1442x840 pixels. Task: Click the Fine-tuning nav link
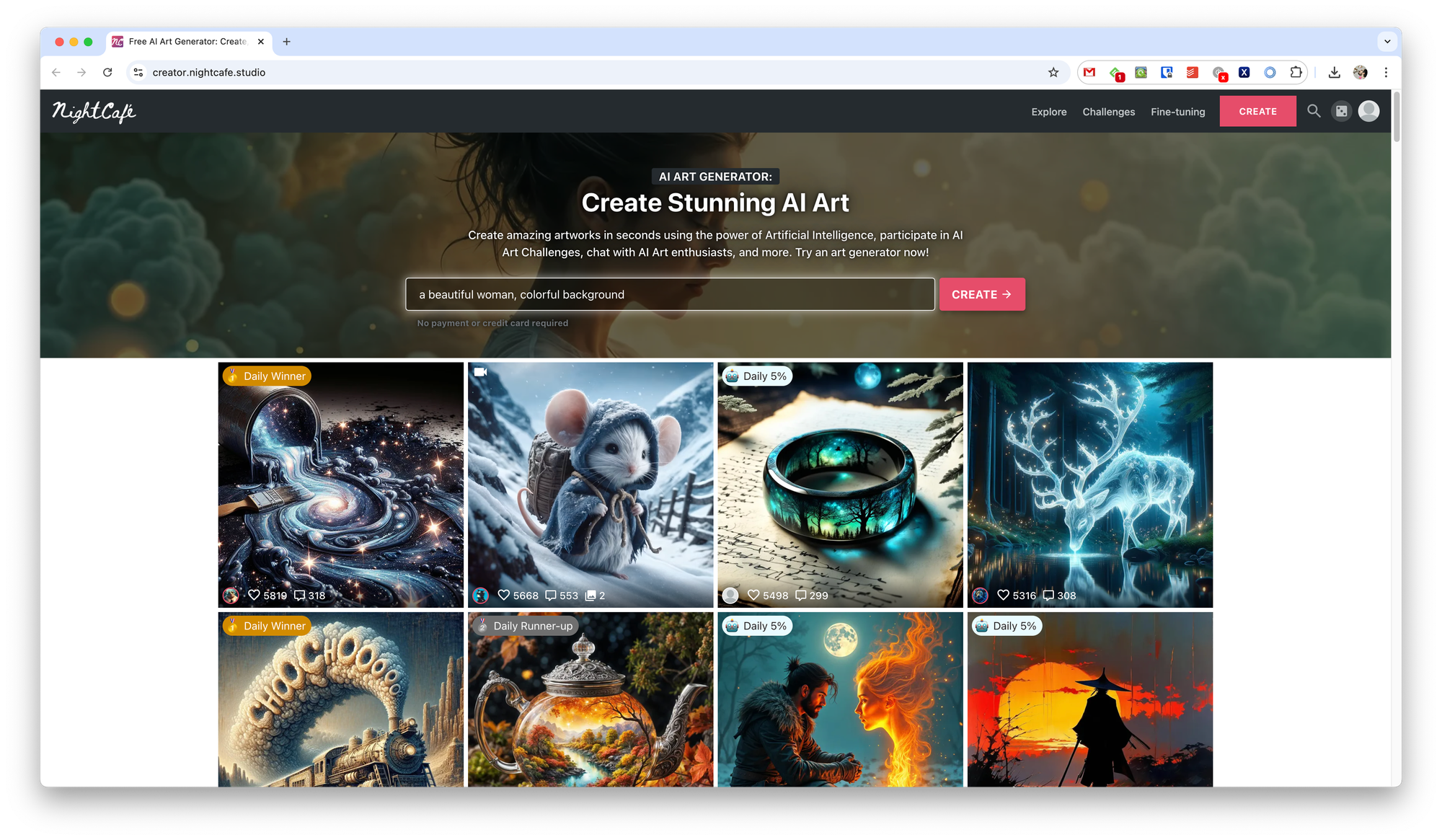point(1177,112)
